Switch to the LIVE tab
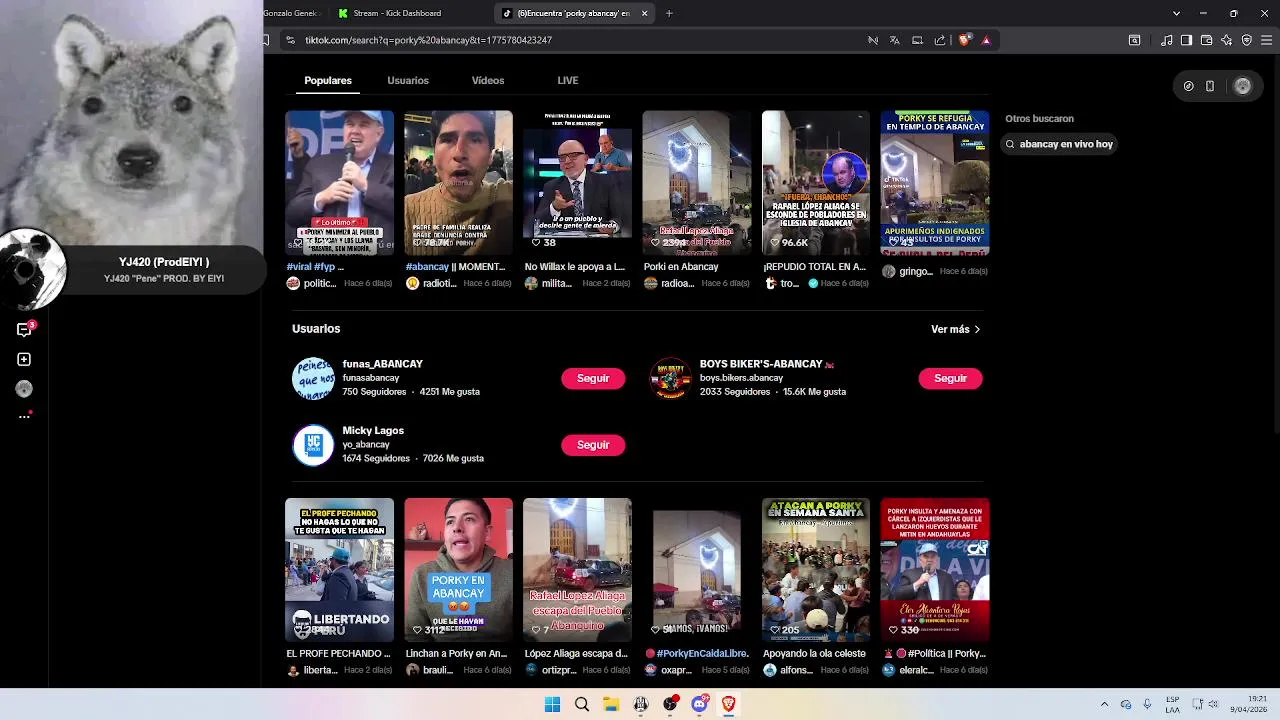This screenshot has height=720, width=1280. 568,80
